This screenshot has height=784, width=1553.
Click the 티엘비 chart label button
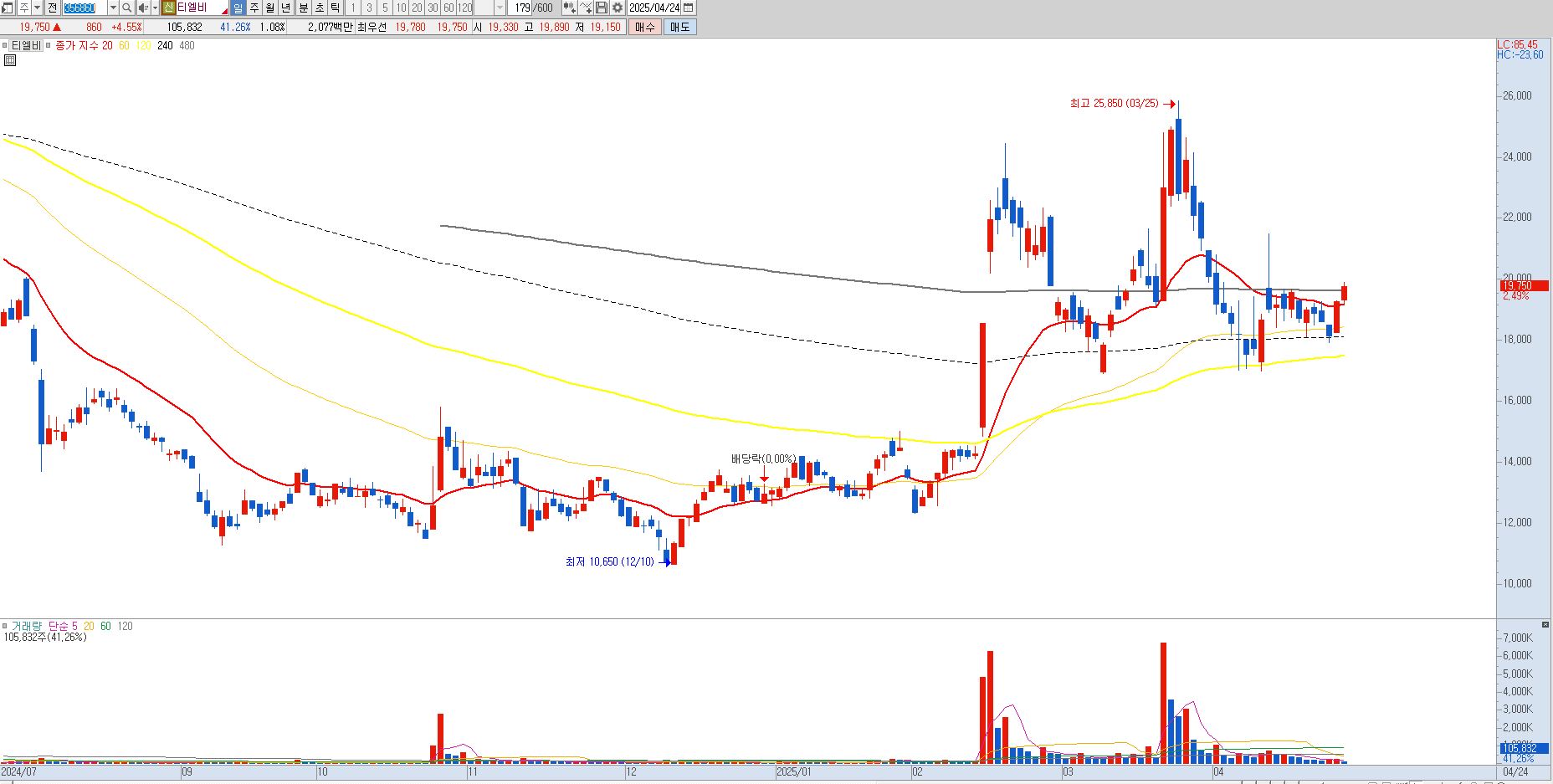tap(26, 45)
